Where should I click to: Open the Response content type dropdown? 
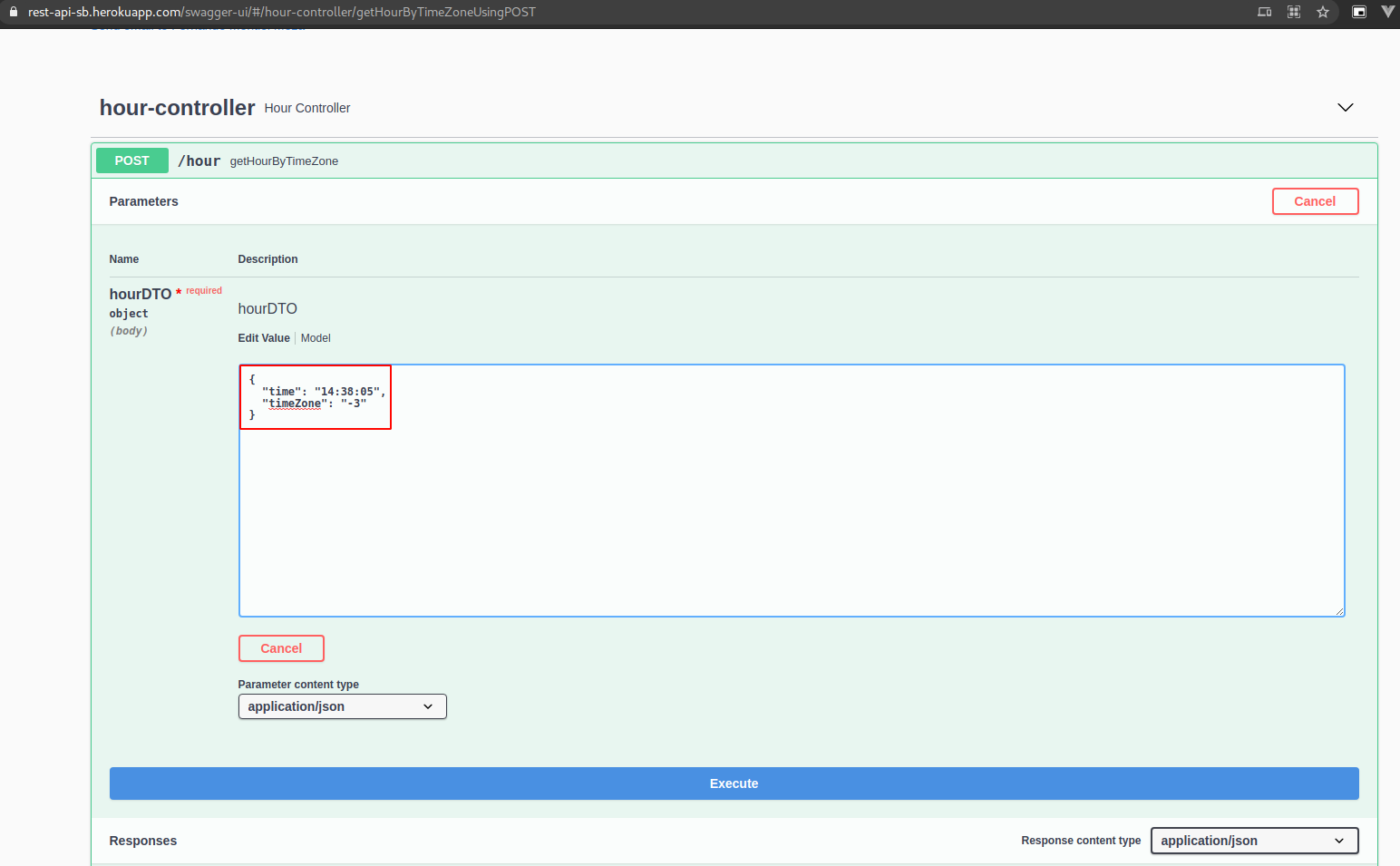[x=1254, y=841]
